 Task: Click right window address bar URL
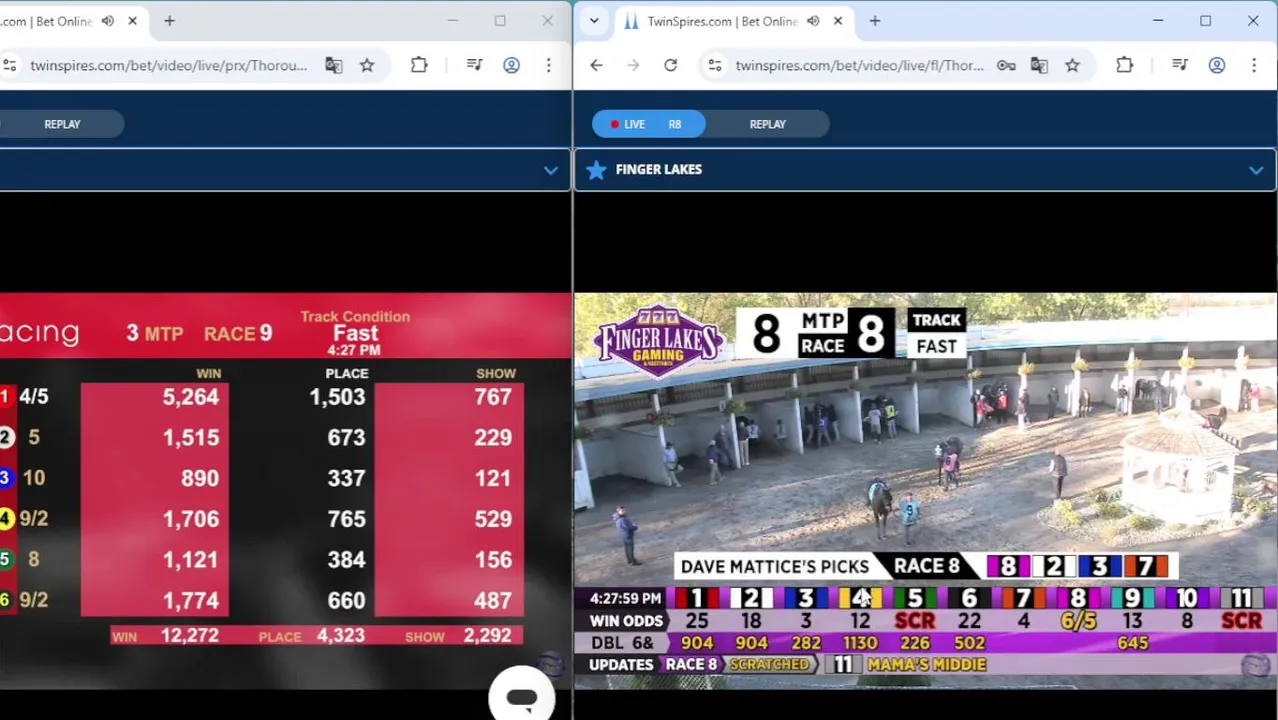(860, 65)
